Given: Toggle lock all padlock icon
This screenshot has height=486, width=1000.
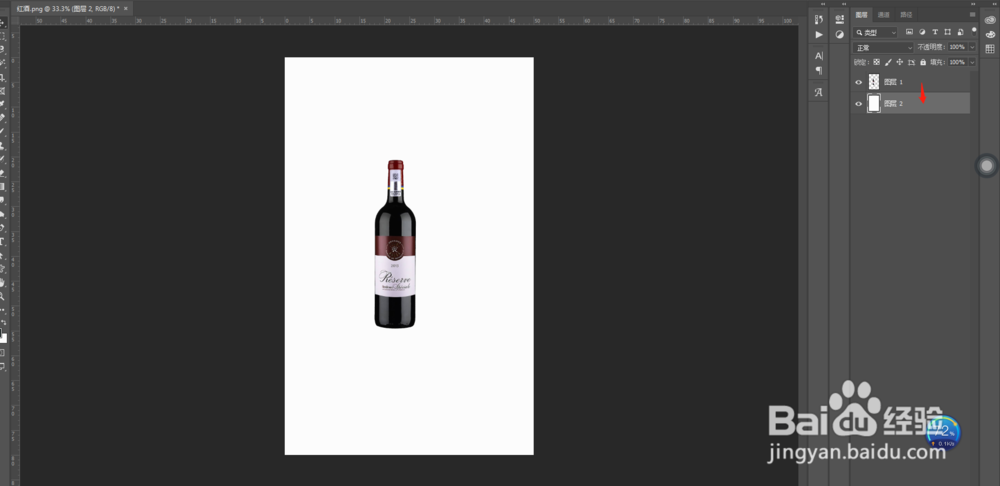Looking at the screenshot, I should [923, 62].
